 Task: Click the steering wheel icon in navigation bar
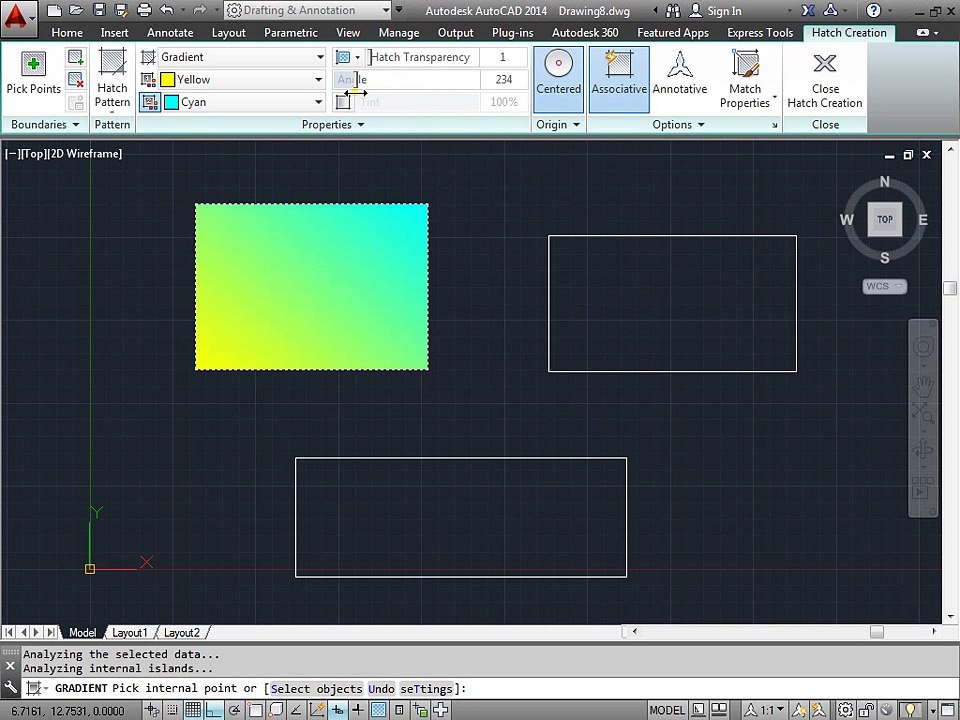click(x=923, y=347)
